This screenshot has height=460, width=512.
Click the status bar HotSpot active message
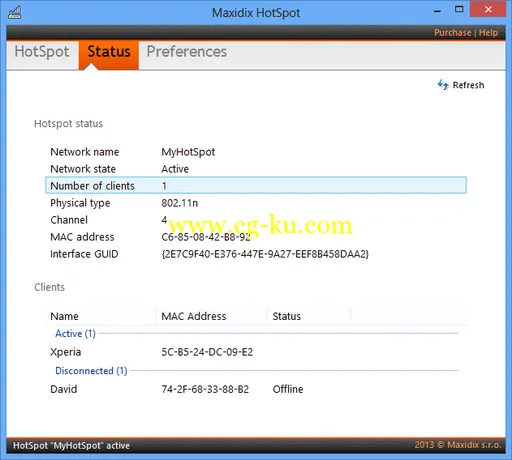point(71,446)
